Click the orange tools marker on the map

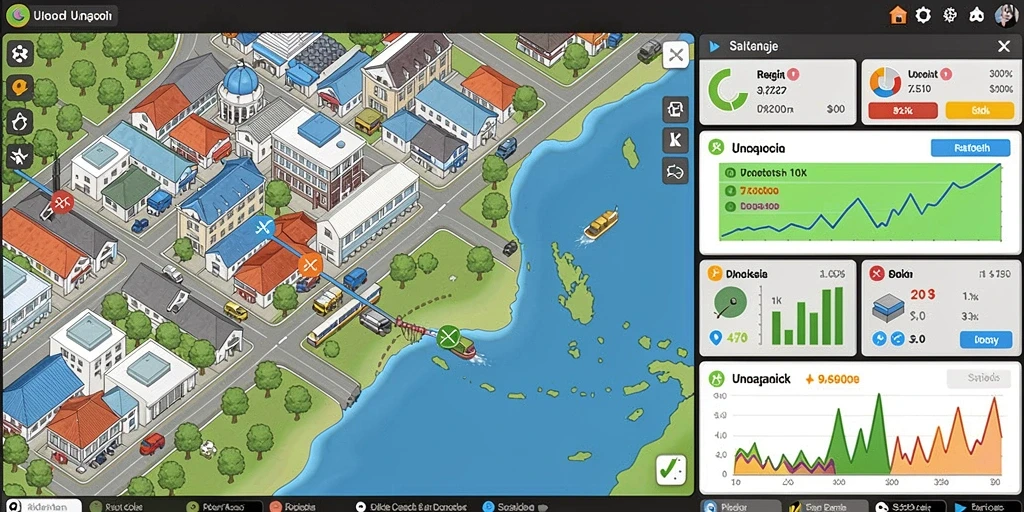(310, 265)
